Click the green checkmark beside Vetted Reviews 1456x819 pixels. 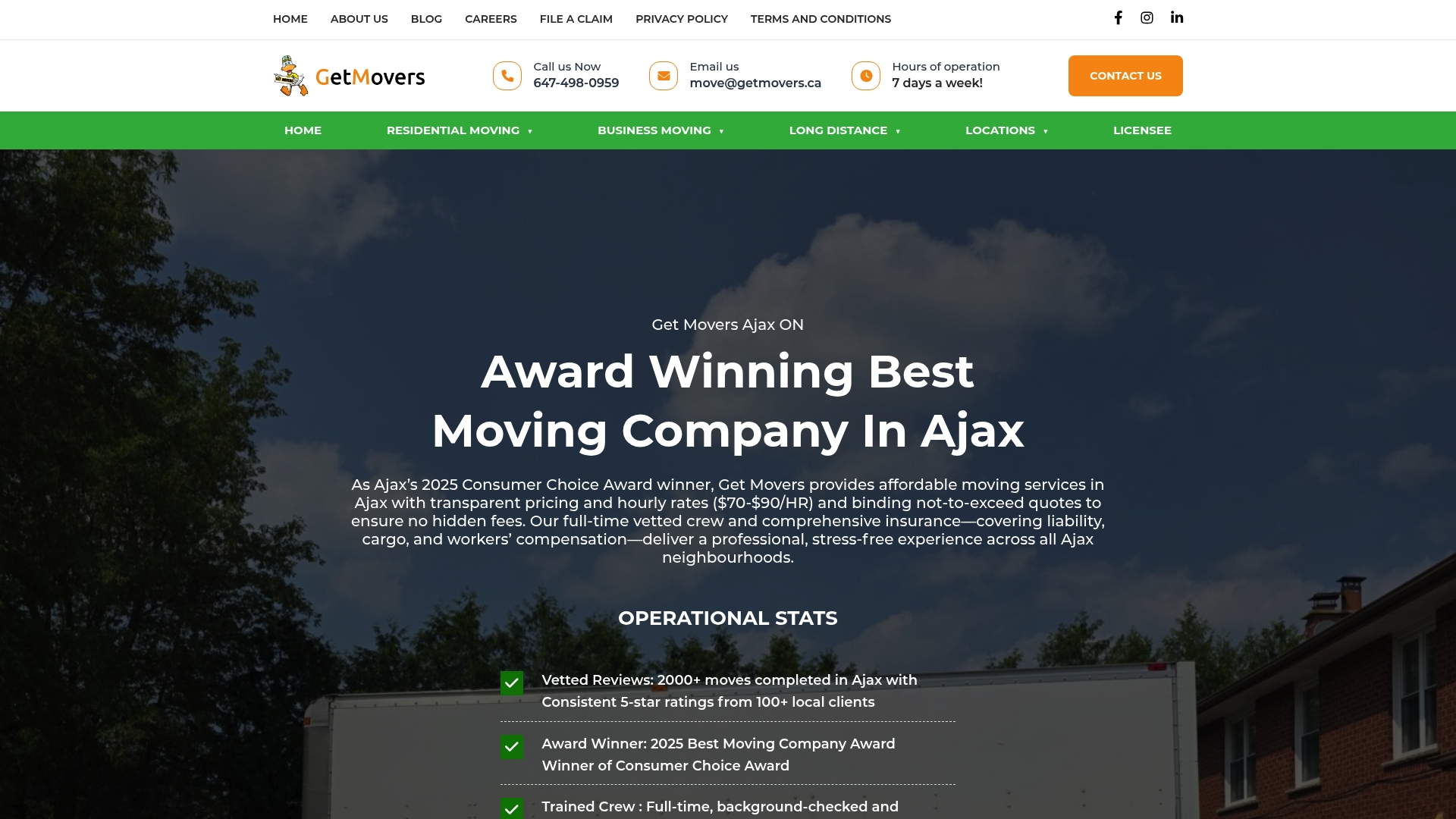tap(512, 683)
